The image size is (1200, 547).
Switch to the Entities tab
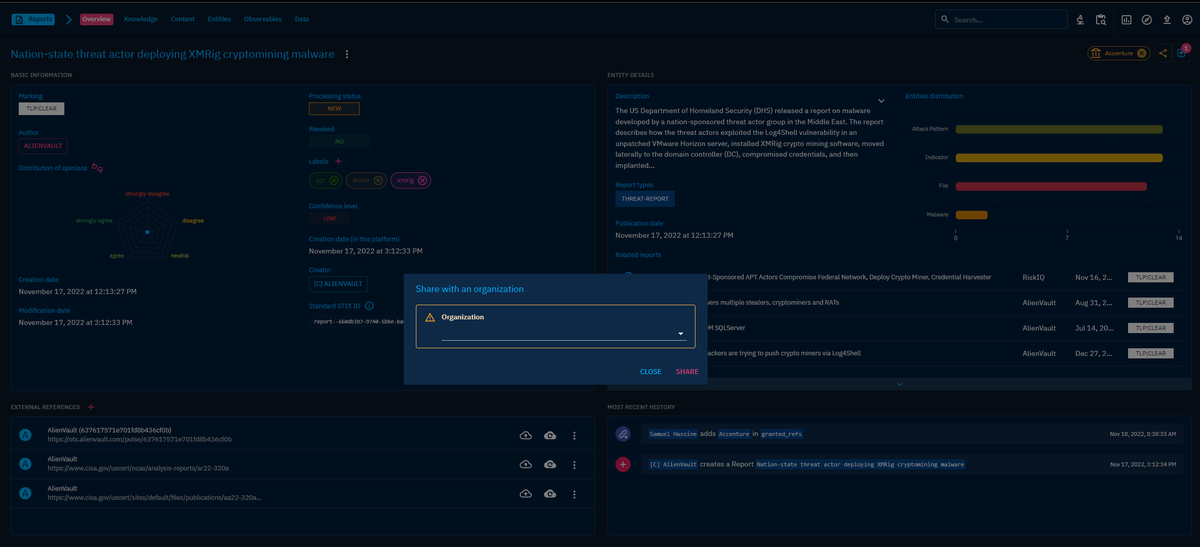(219, 19)
